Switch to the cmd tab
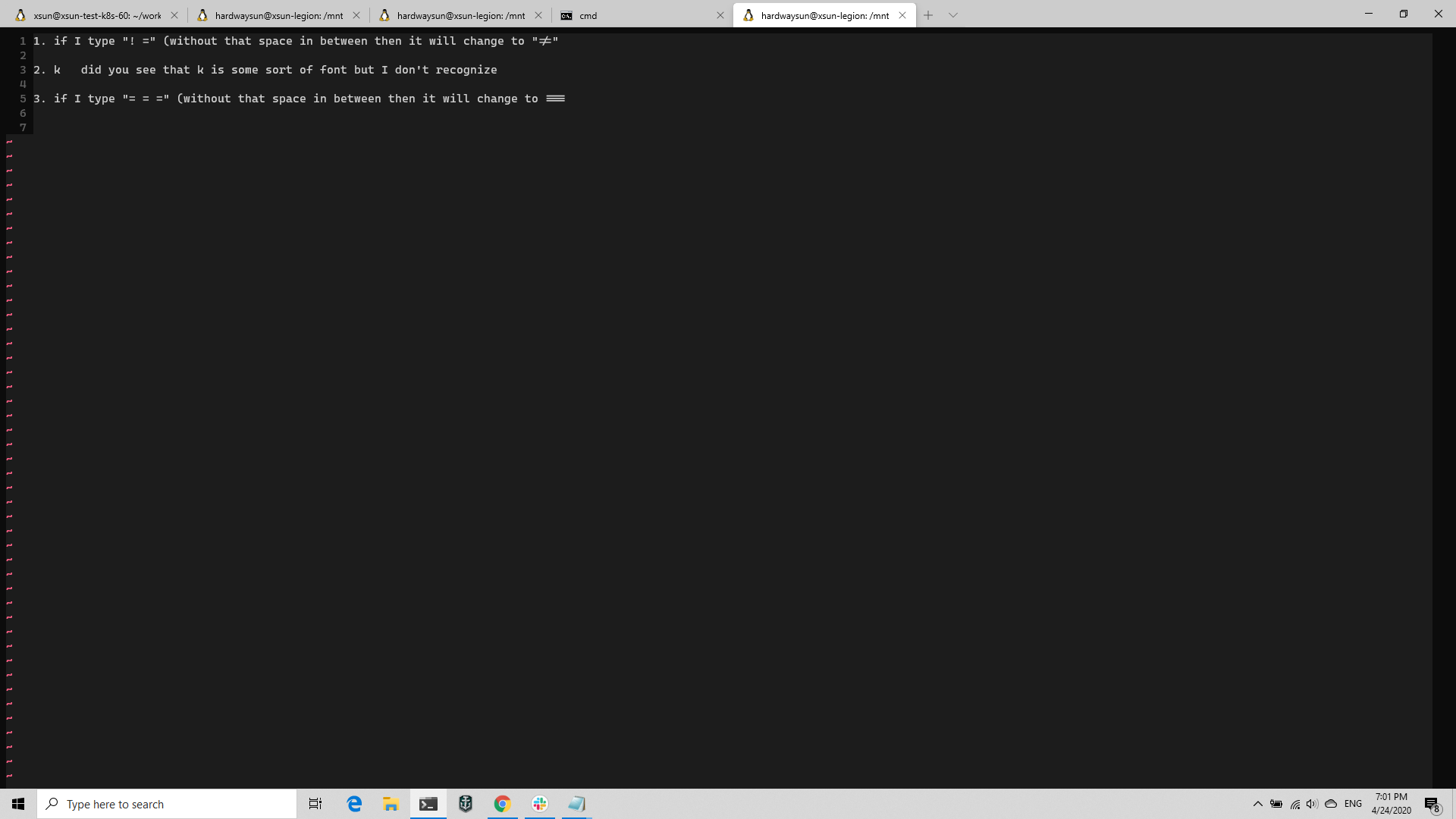The width and height of the screenshot is (1456, 819). pyautogui.click(x=637, y=15)
